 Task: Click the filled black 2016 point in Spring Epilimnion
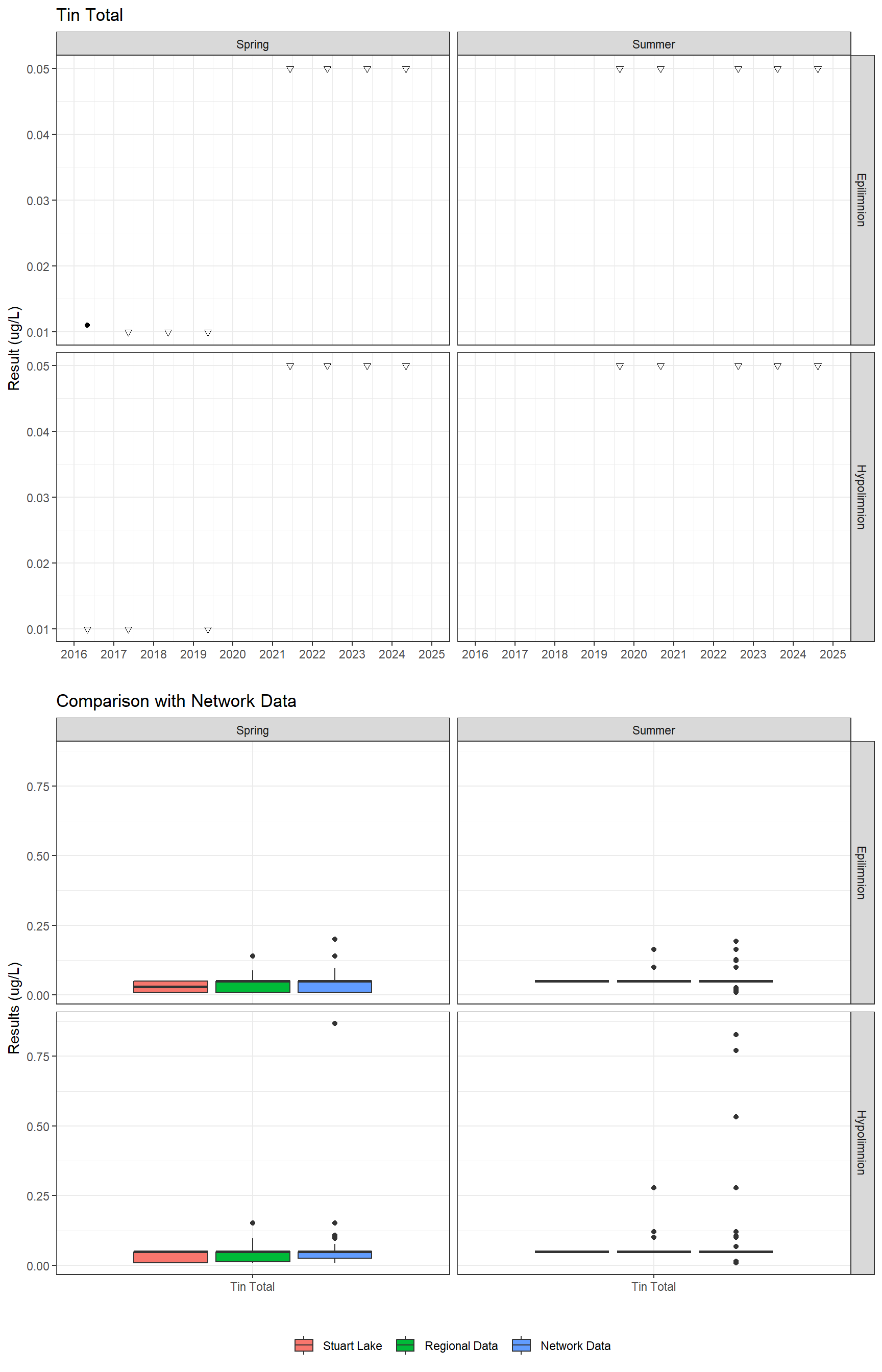[87, 325]
